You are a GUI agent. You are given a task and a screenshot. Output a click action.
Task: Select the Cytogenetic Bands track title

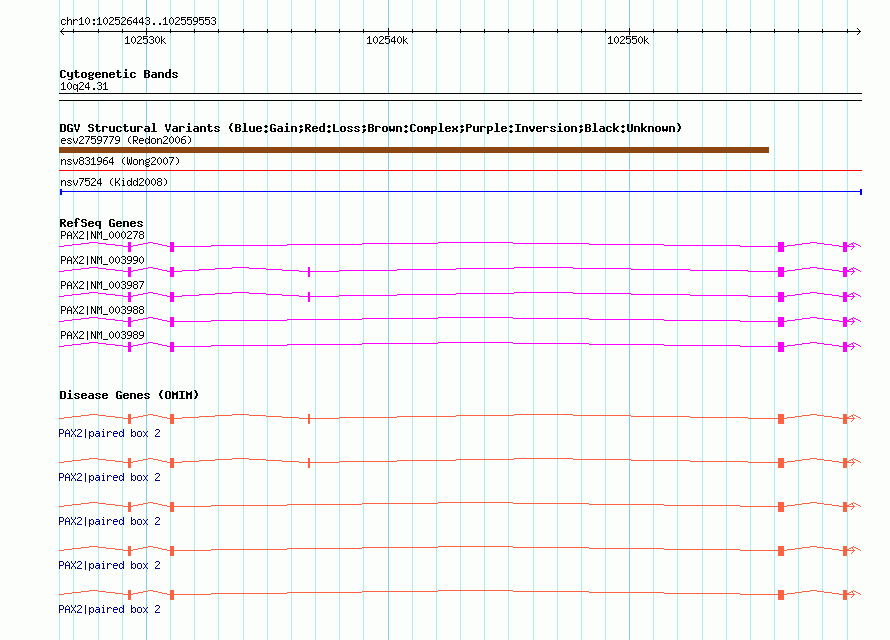pos(119,74)
